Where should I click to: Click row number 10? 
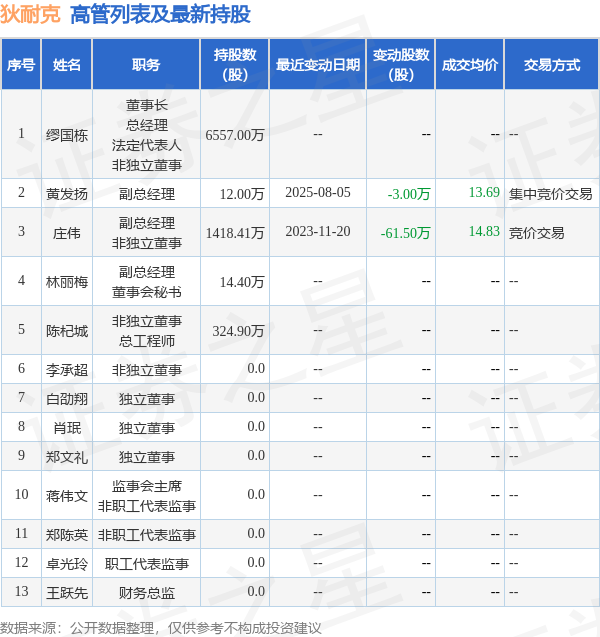(x=21, y=494)
